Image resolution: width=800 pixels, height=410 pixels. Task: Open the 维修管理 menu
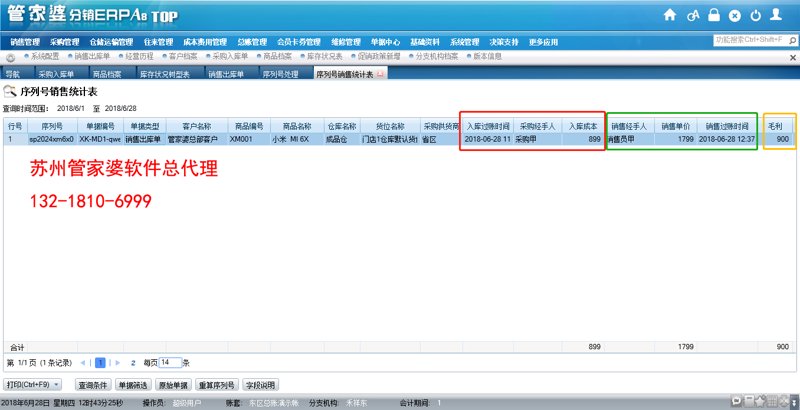(x=346, y=42)
